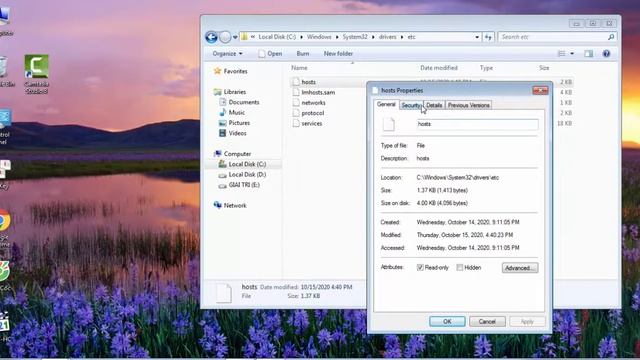Open recent pages dropdown beside navigation arrows
Viewport: 640px width, 360px height.
click(235, 37)
